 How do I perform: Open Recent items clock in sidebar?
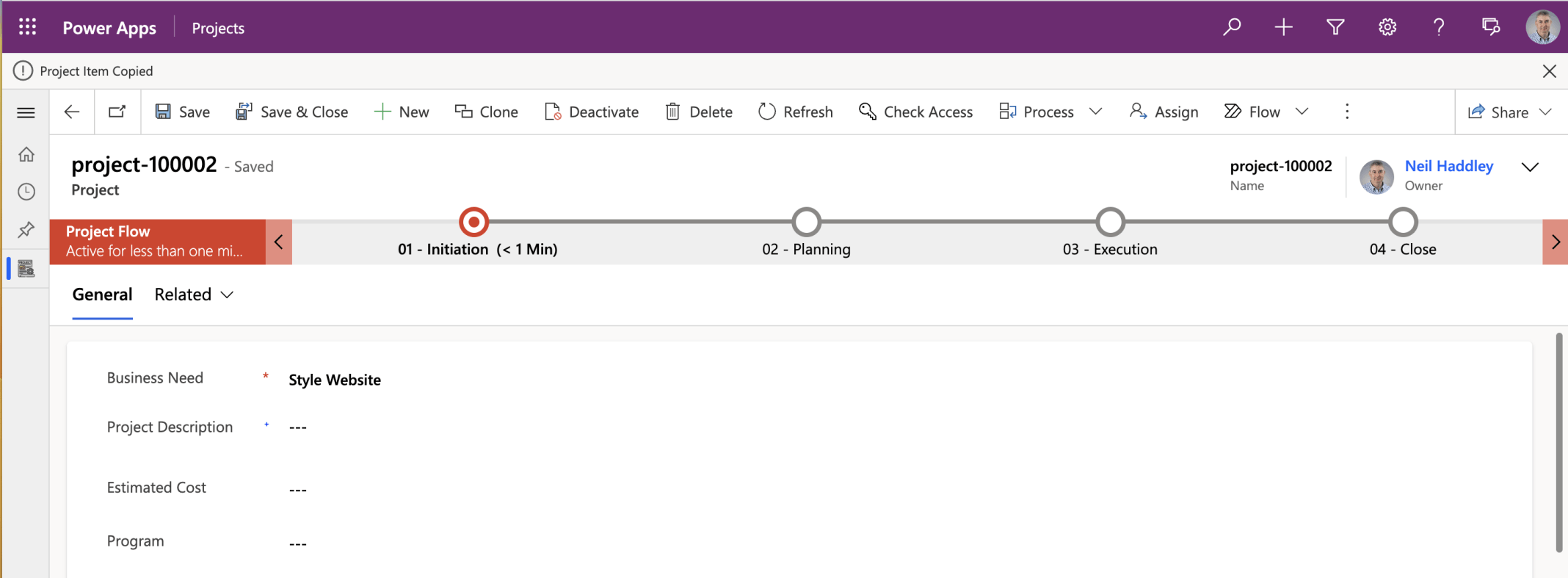point(26,192)
